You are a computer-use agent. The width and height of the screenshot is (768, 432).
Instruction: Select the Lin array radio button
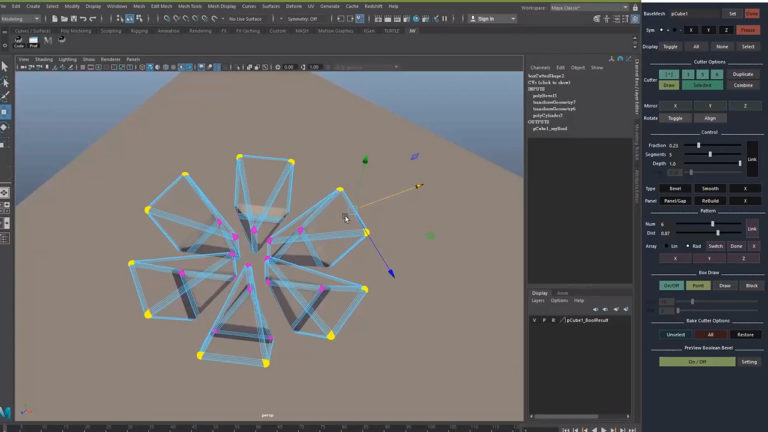[666, 246]
